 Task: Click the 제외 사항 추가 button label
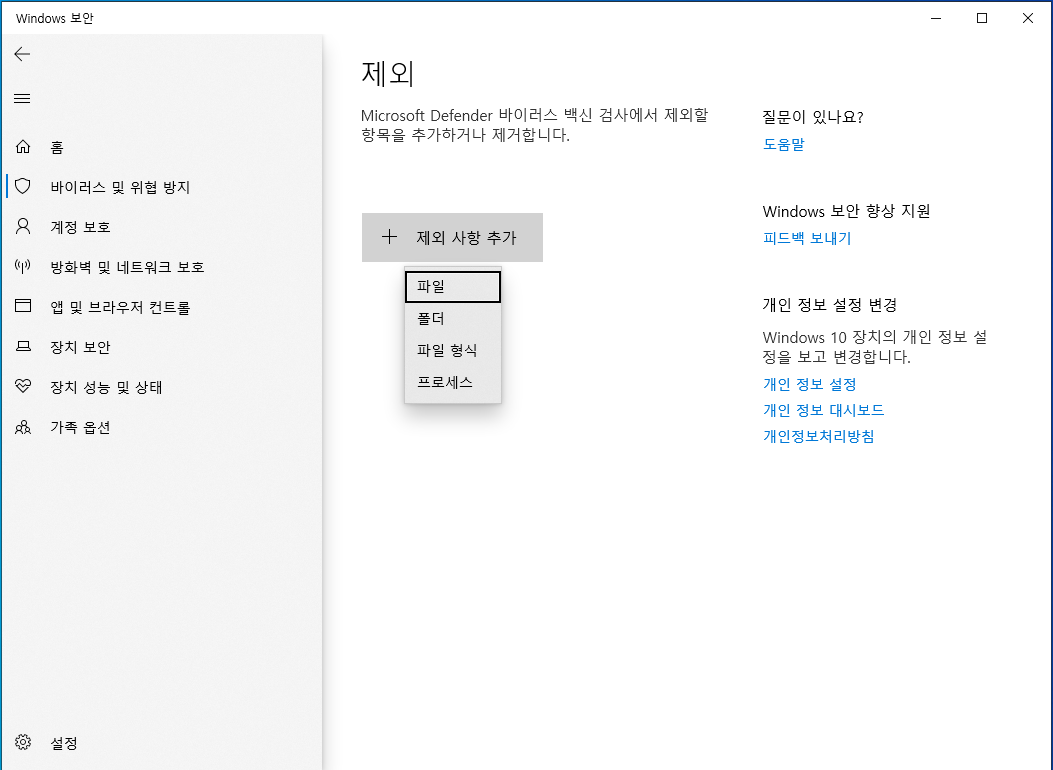[466, 238]
